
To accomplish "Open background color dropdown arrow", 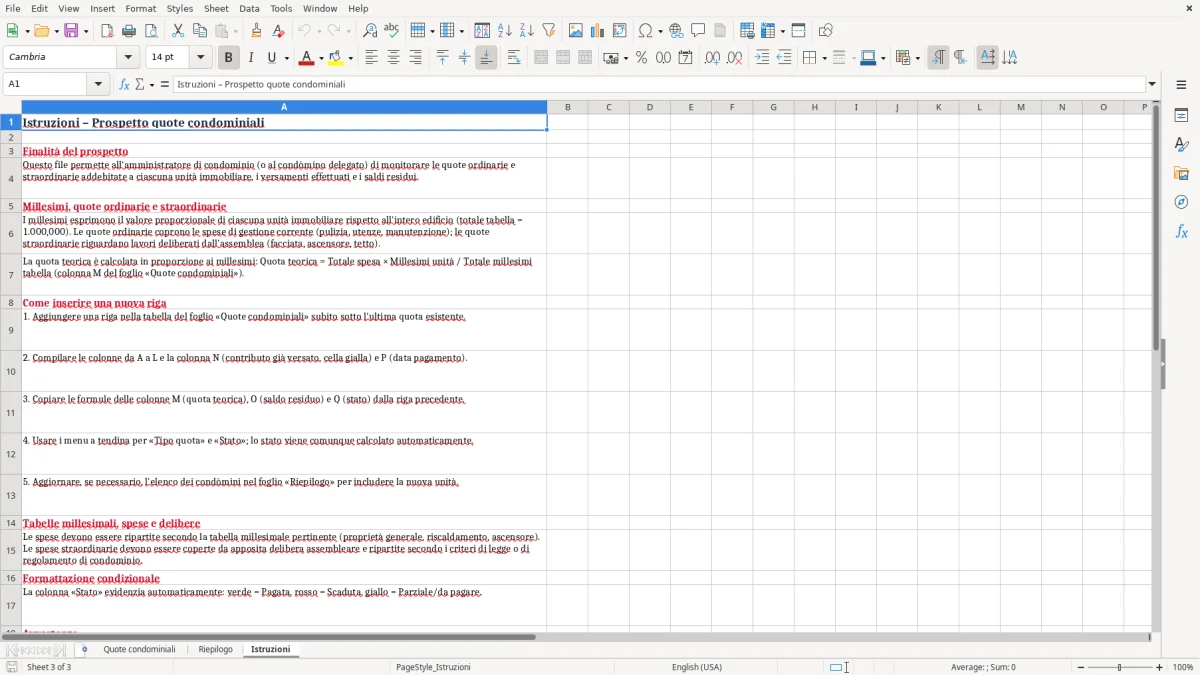I will 350,58.
